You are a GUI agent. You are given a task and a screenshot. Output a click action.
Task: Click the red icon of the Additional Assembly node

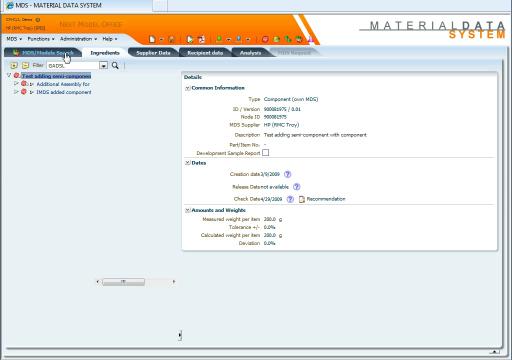coord(24,83)
